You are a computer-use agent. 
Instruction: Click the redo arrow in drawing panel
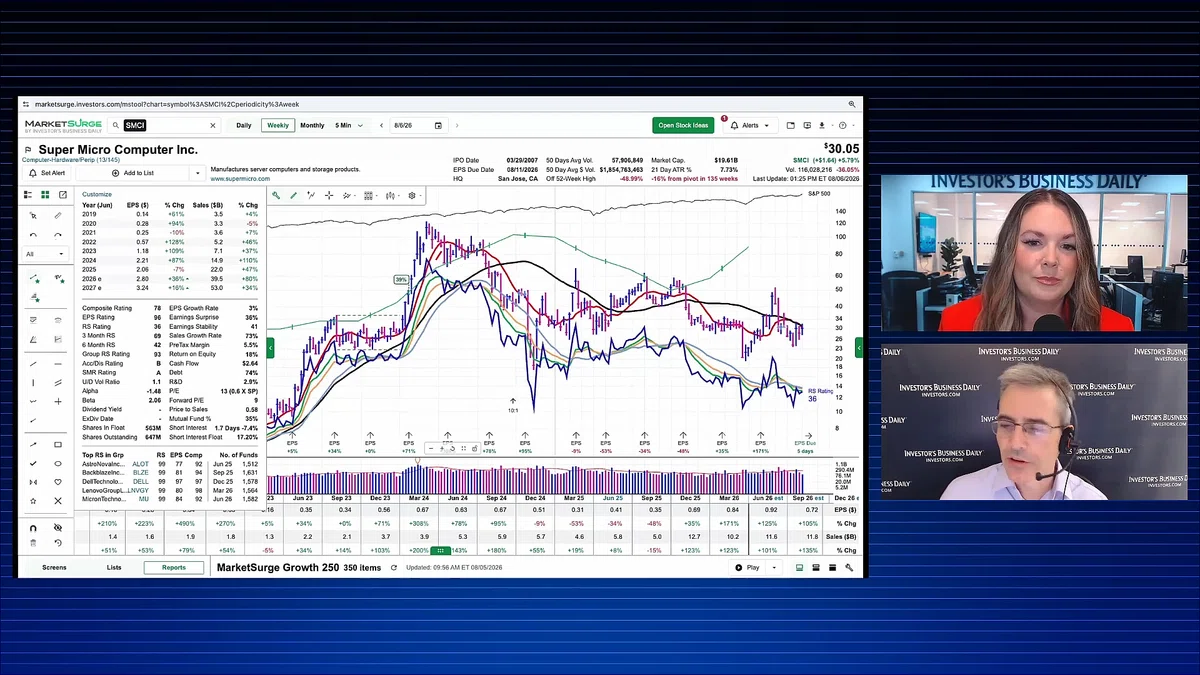click(58, 235)
